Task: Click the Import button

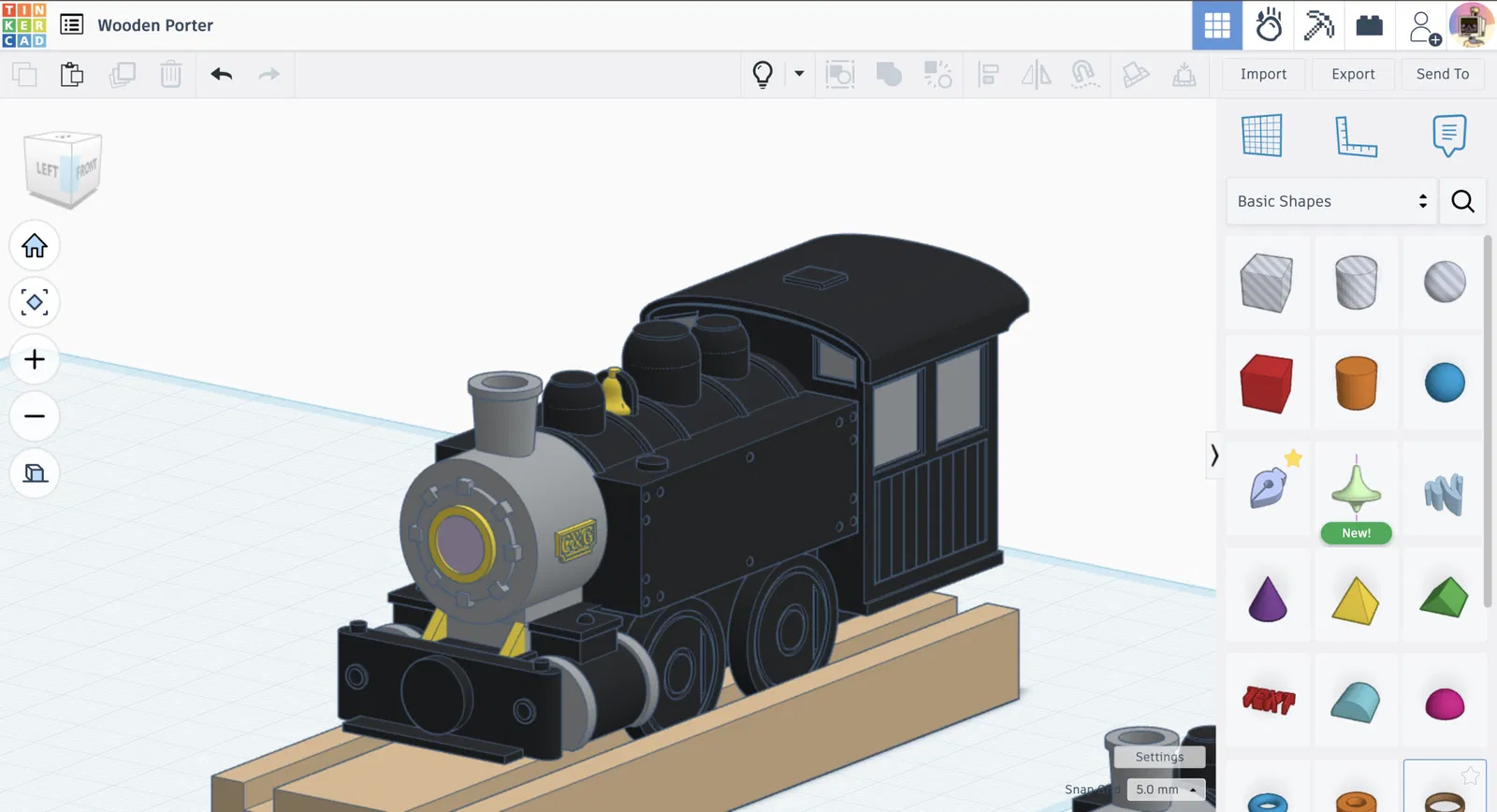Action: 1263,74
